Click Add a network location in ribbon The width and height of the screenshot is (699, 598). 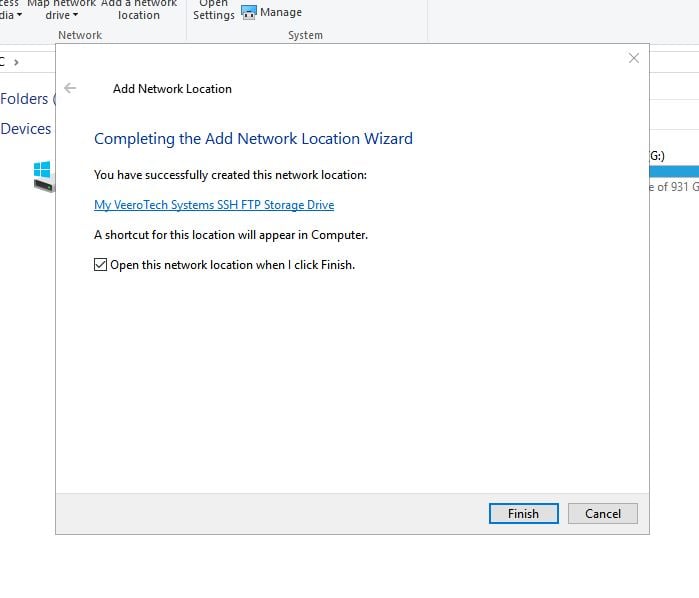(x=138, y=10)
